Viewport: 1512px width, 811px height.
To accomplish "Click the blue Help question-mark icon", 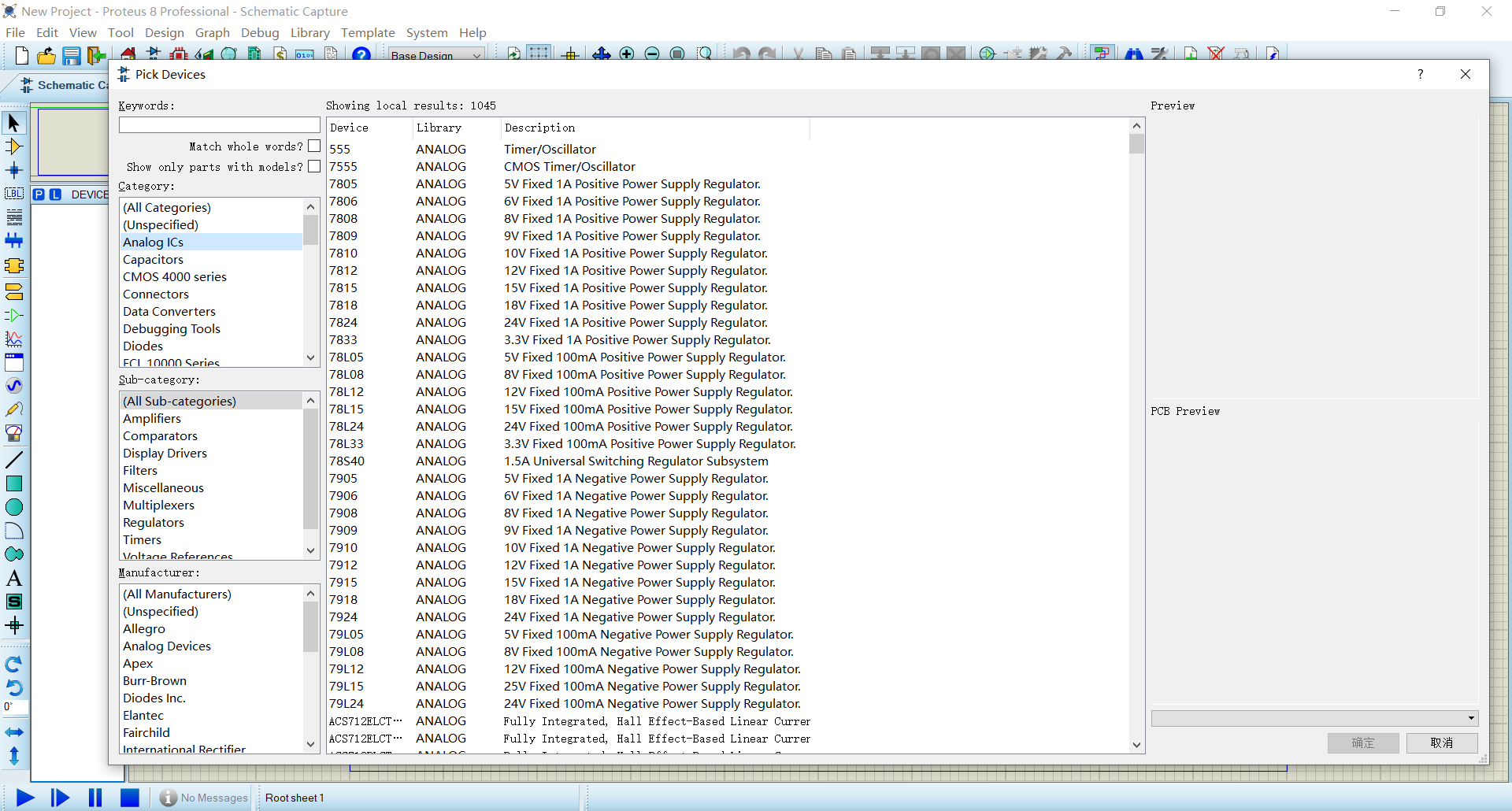I will [x=361, y=54].
